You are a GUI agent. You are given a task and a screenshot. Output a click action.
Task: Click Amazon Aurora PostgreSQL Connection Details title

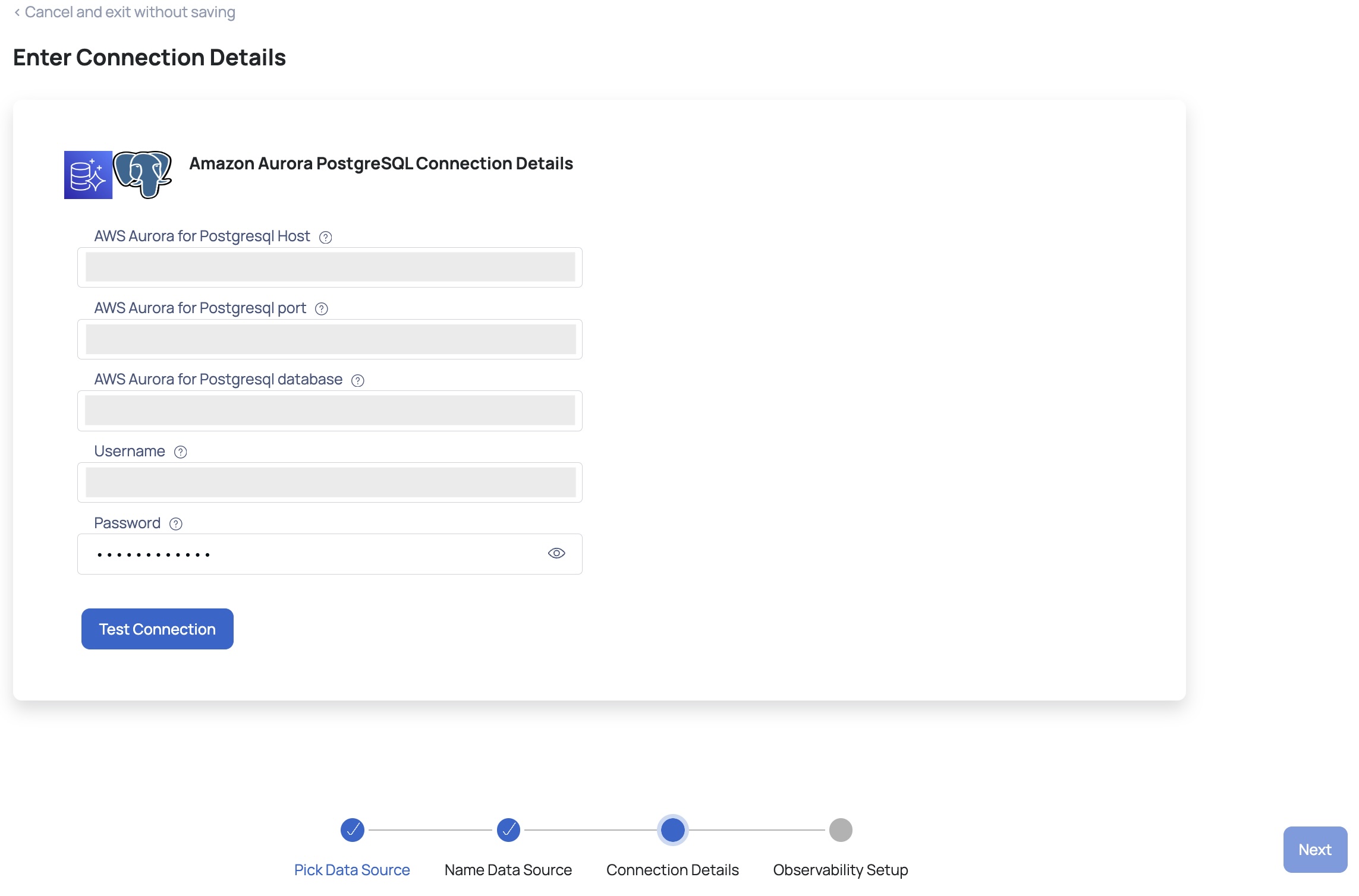coord(381,163)
